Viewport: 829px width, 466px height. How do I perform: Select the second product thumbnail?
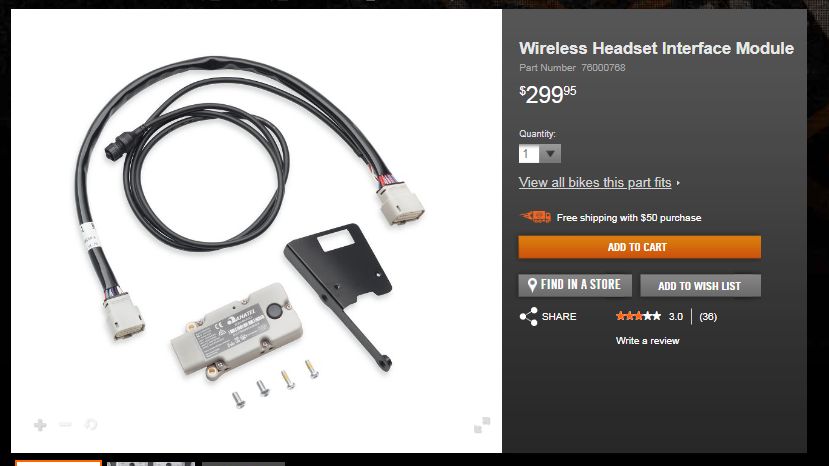pos(151,464)
